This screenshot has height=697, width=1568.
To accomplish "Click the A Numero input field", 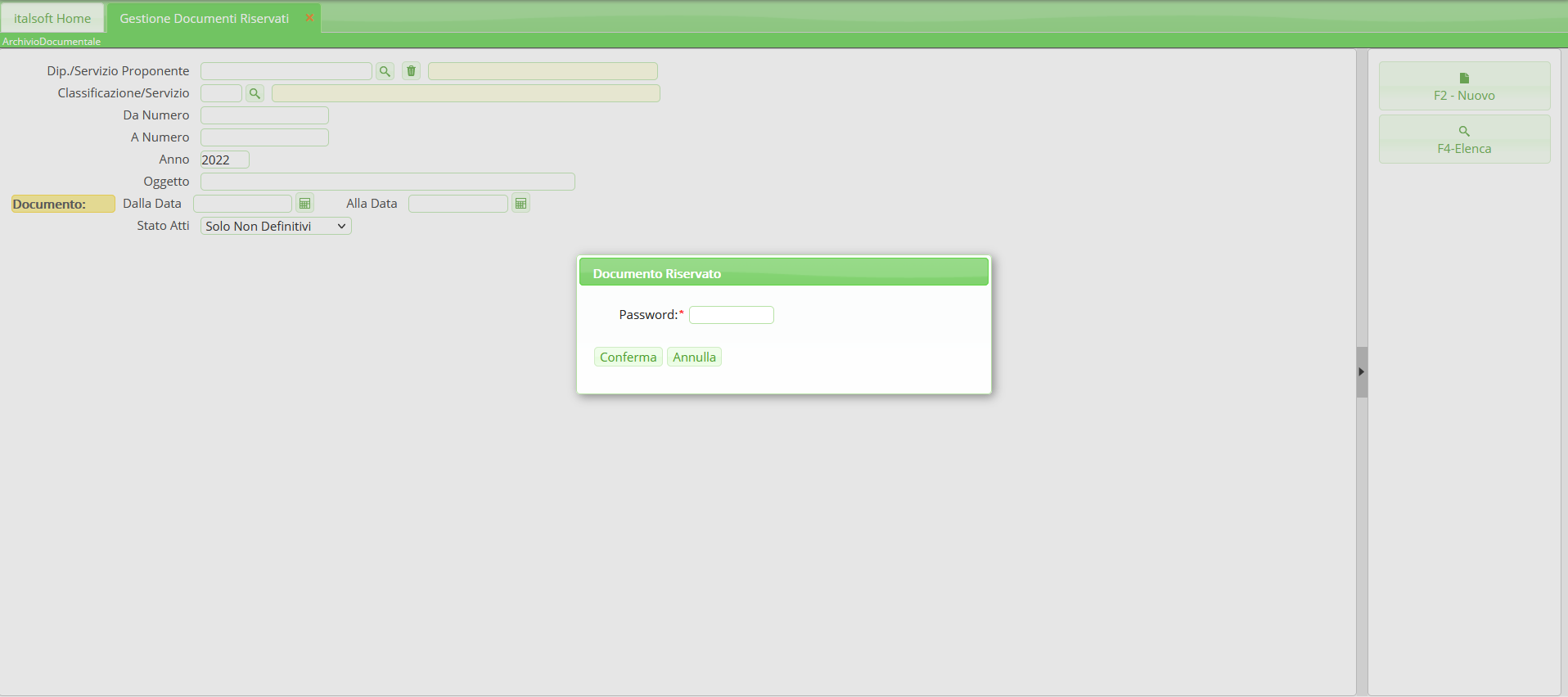I will click(264, 137).
